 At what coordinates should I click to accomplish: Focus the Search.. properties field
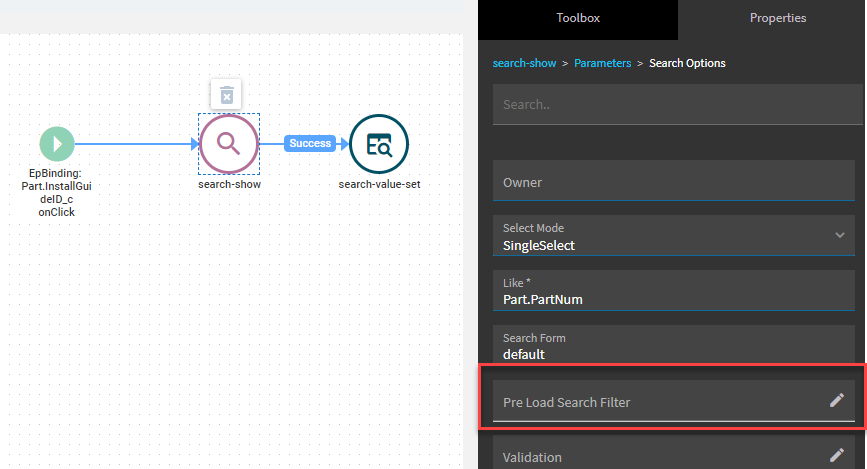tap(677, 105)
